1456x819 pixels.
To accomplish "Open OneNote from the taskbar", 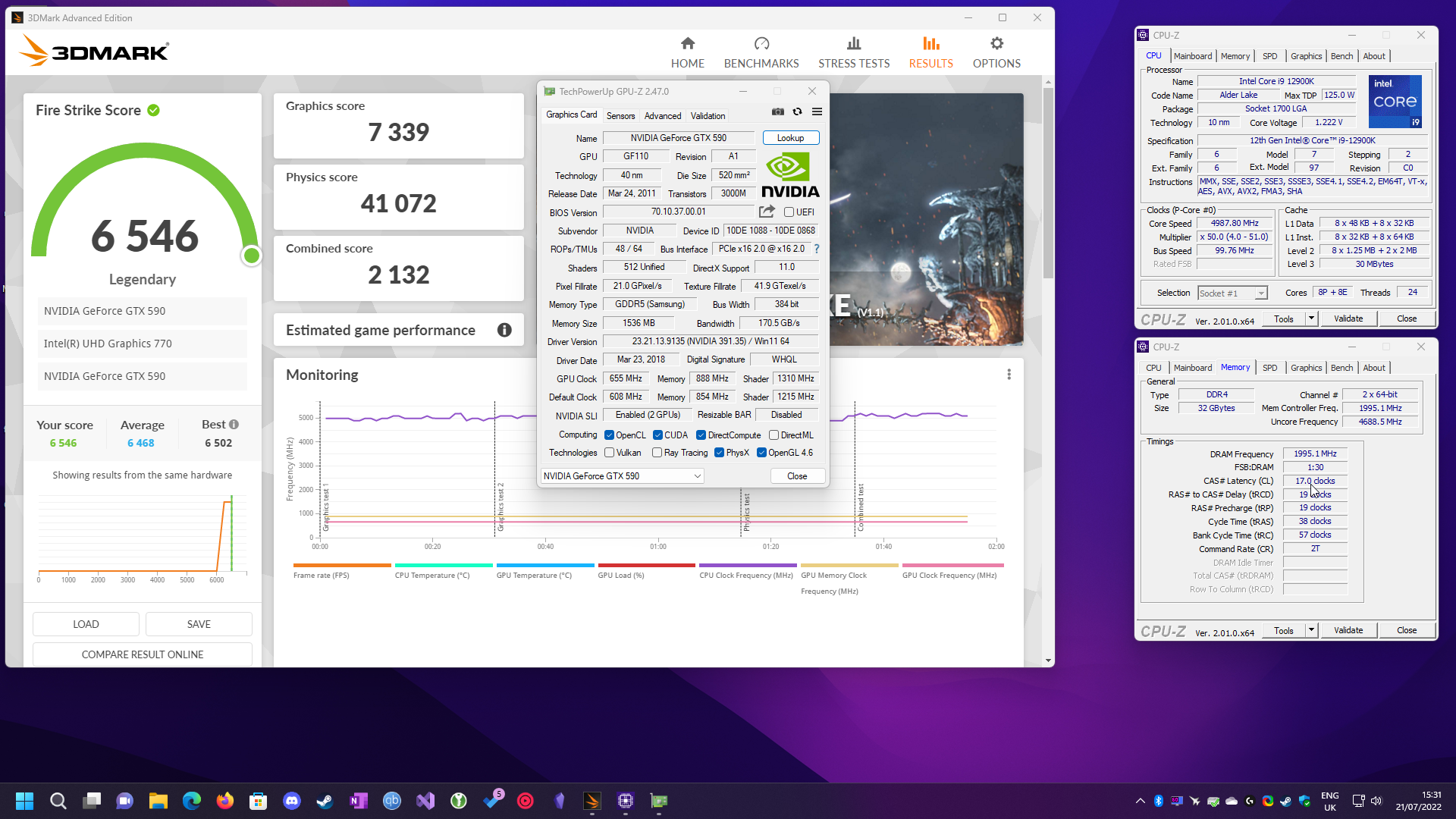I will coord(358,801).
